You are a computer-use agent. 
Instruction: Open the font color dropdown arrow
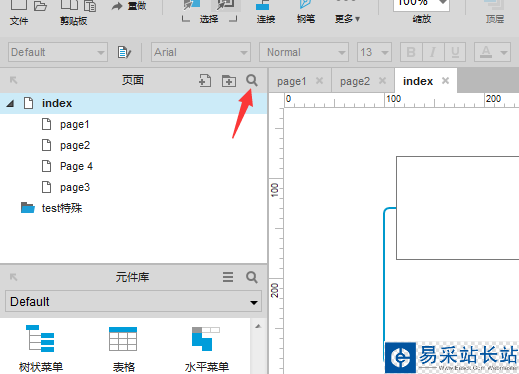[x=504, y=53]
